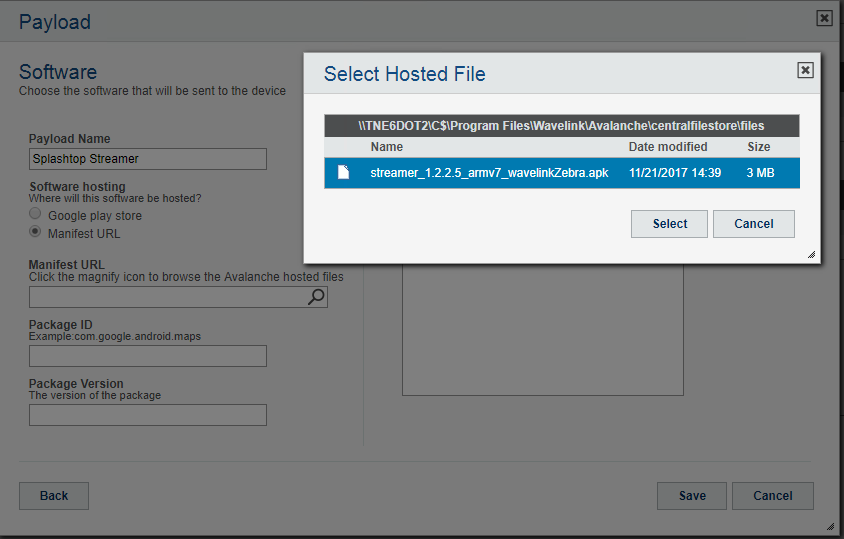Viewport: 844px width, 539px height.
Task: Focus the Payload Name text field
Action: tap(148, 159)
